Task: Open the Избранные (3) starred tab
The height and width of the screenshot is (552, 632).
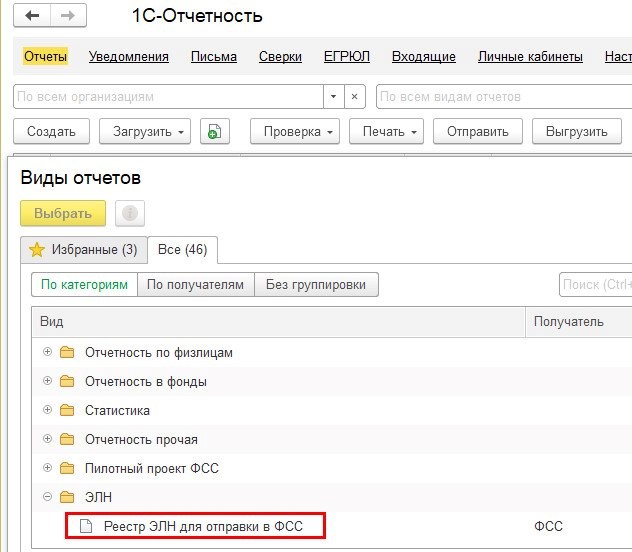Action: point(84,249)
